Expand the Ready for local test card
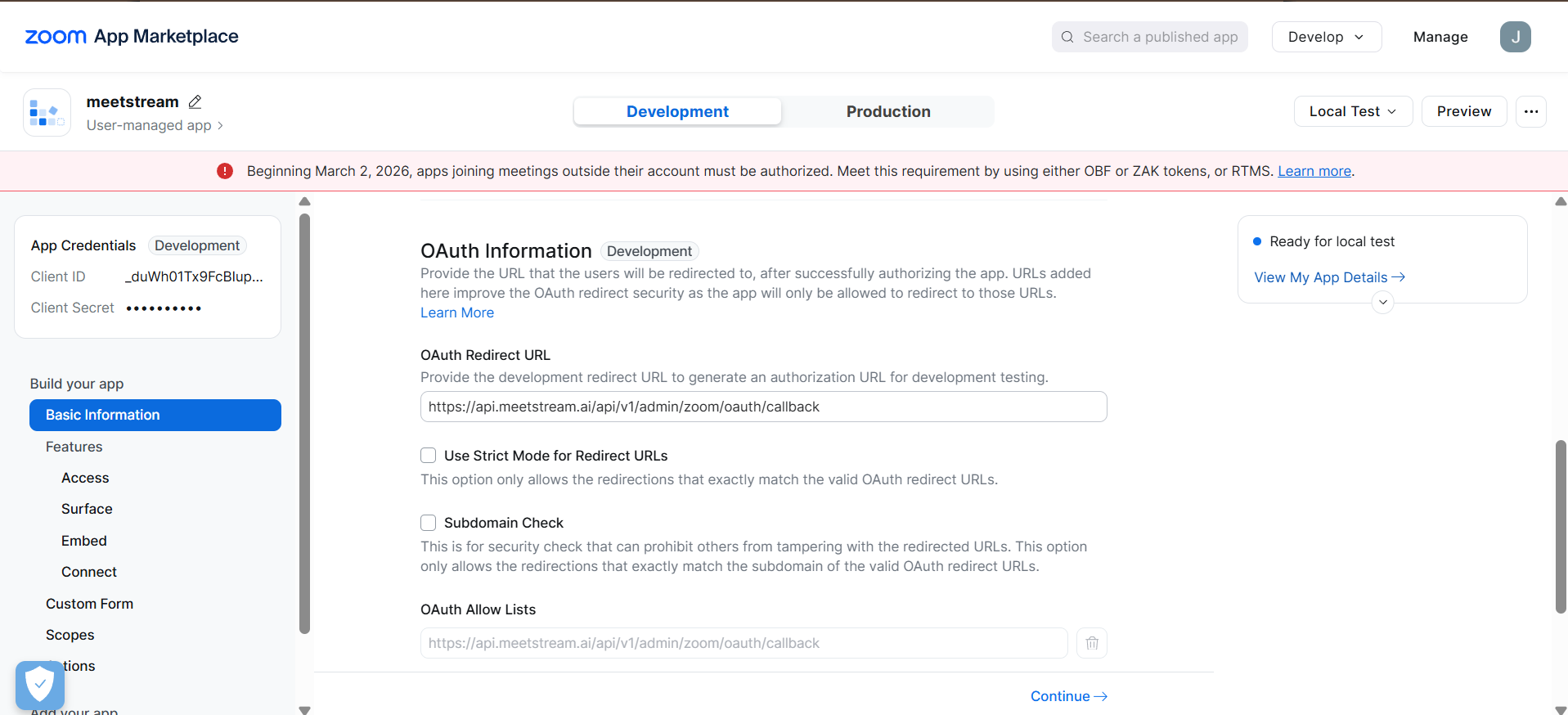The image size is (1568, 715). tap(1382, 302)
